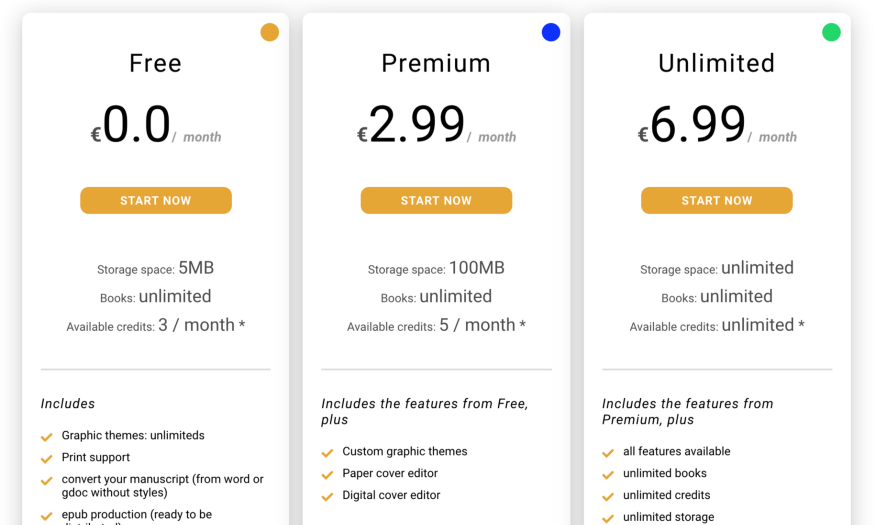Click checkmark beside Custom graphic themes
Screen dimensions: 875x525
328,453
